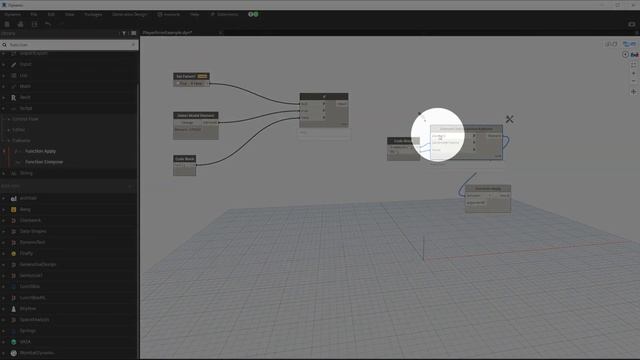Click the LunchBoxML package row
This screenshot has height=360, width=640.
click(x=69, y=298)
